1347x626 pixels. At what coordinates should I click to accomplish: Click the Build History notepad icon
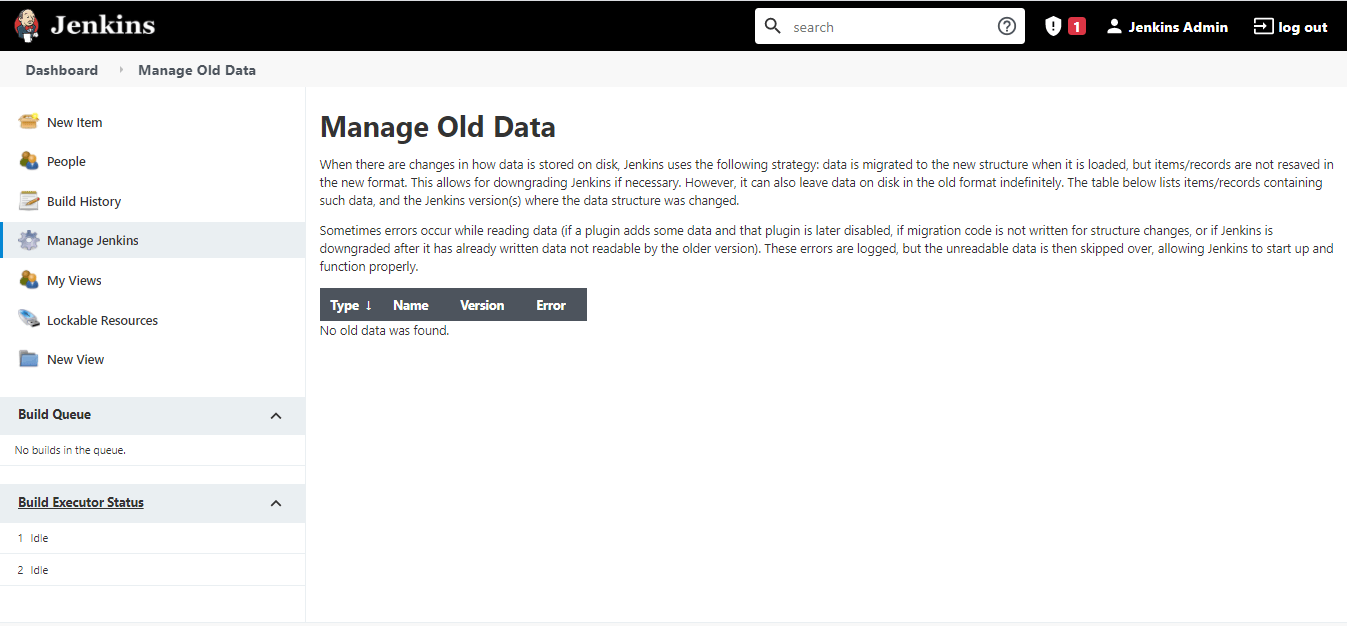tap(29, 201)
